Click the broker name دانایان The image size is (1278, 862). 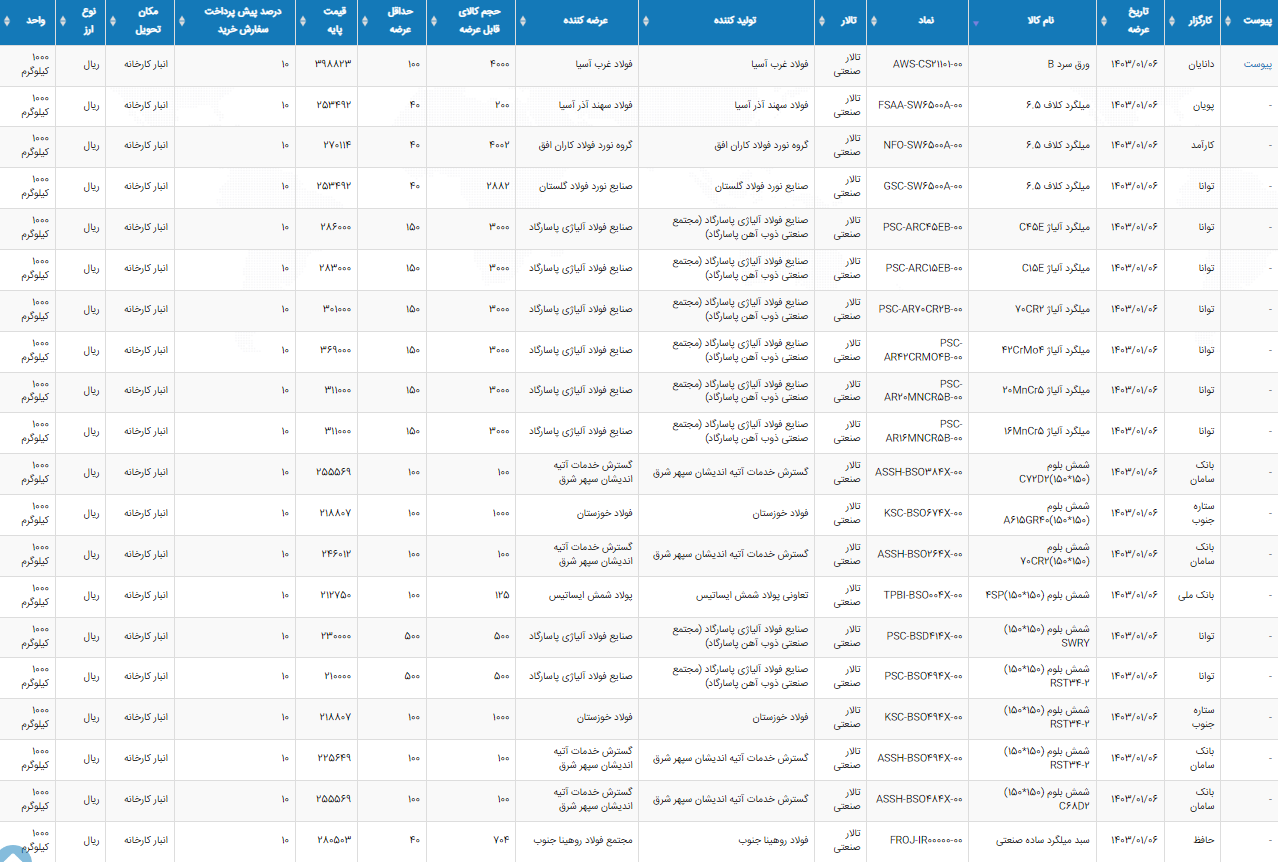click(1200, 64)
